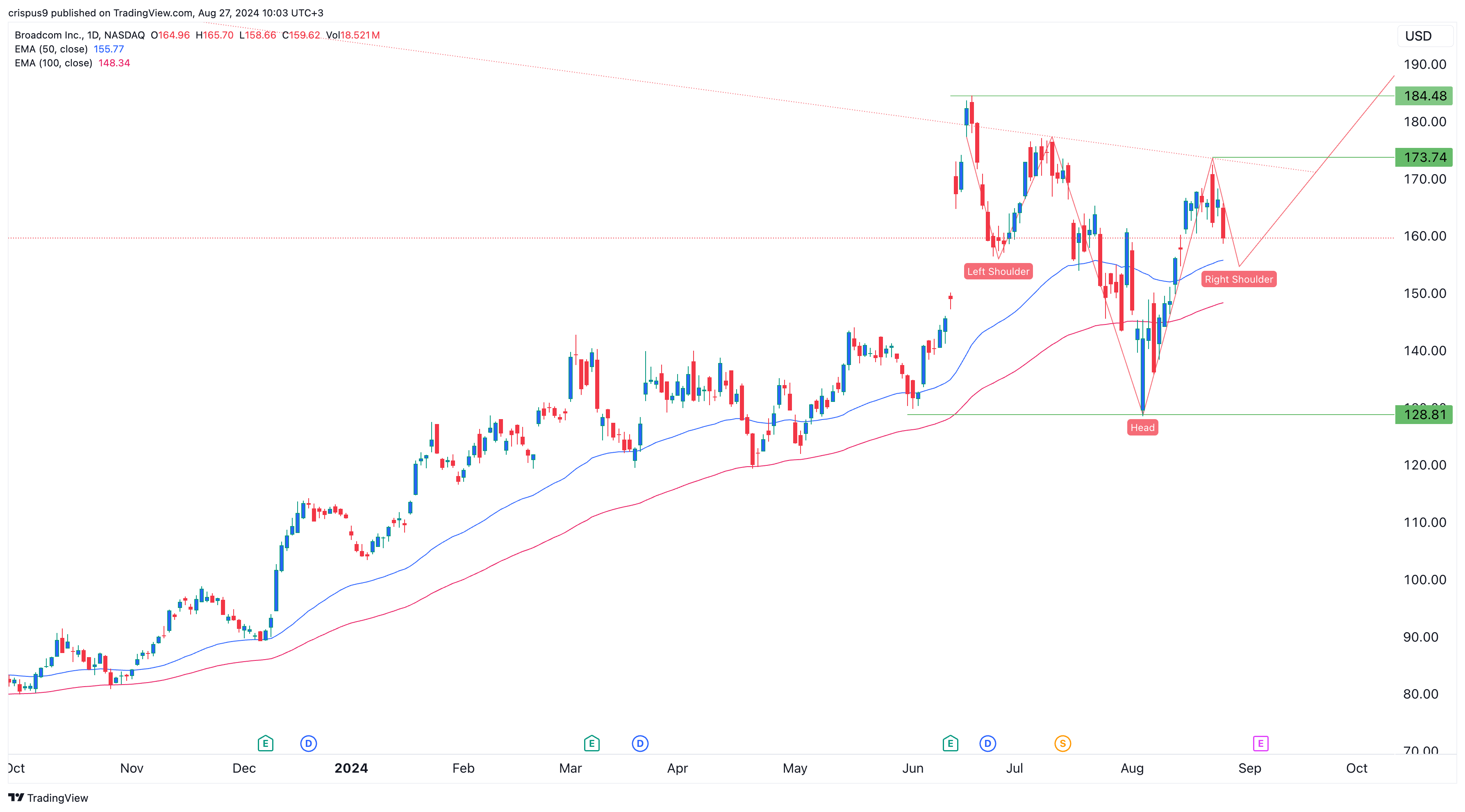
Task: Select the purple earnings marker near September
Action: click(x=1261, y=743)
